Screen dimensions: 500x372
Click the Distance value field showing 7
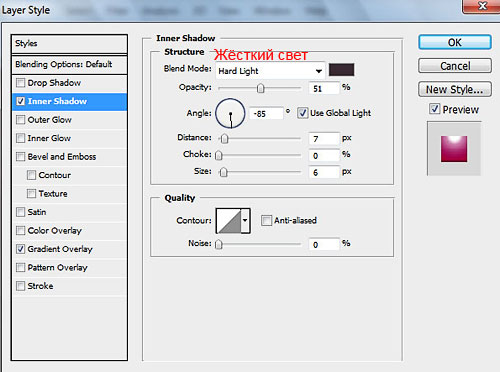(324, 138)
